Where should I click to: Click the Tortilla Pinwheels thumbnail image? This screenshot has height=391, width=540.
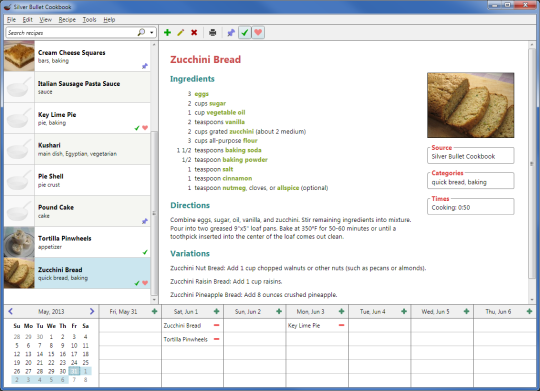click(x=19, y=242)
